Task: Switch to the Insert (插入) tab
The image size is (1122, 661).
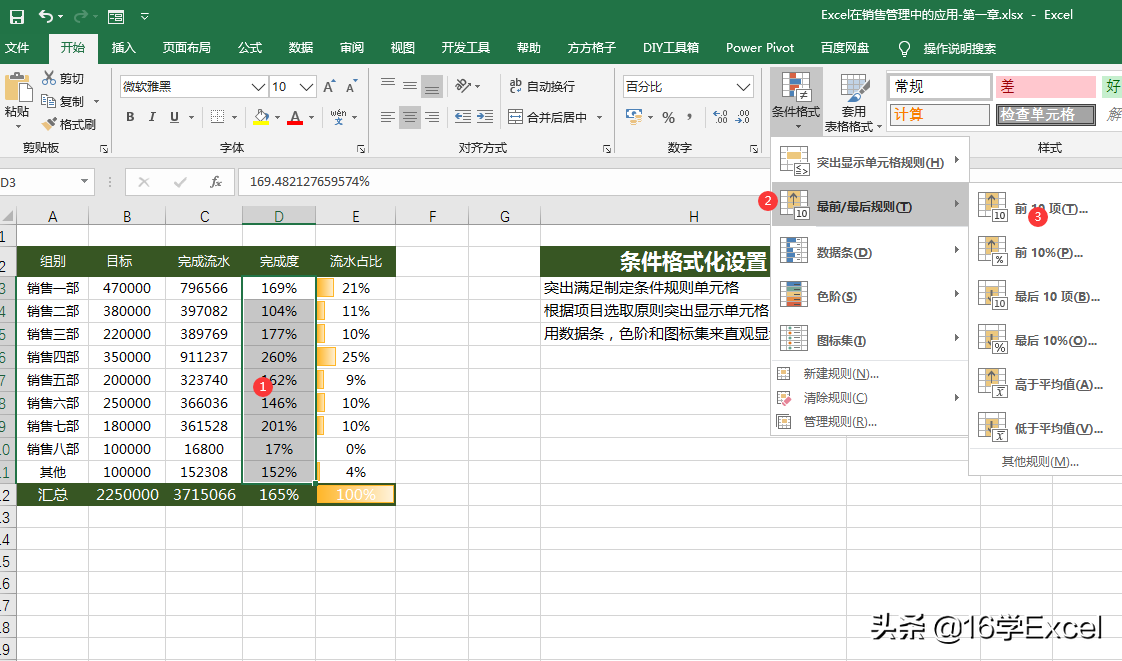Action: 124,48
